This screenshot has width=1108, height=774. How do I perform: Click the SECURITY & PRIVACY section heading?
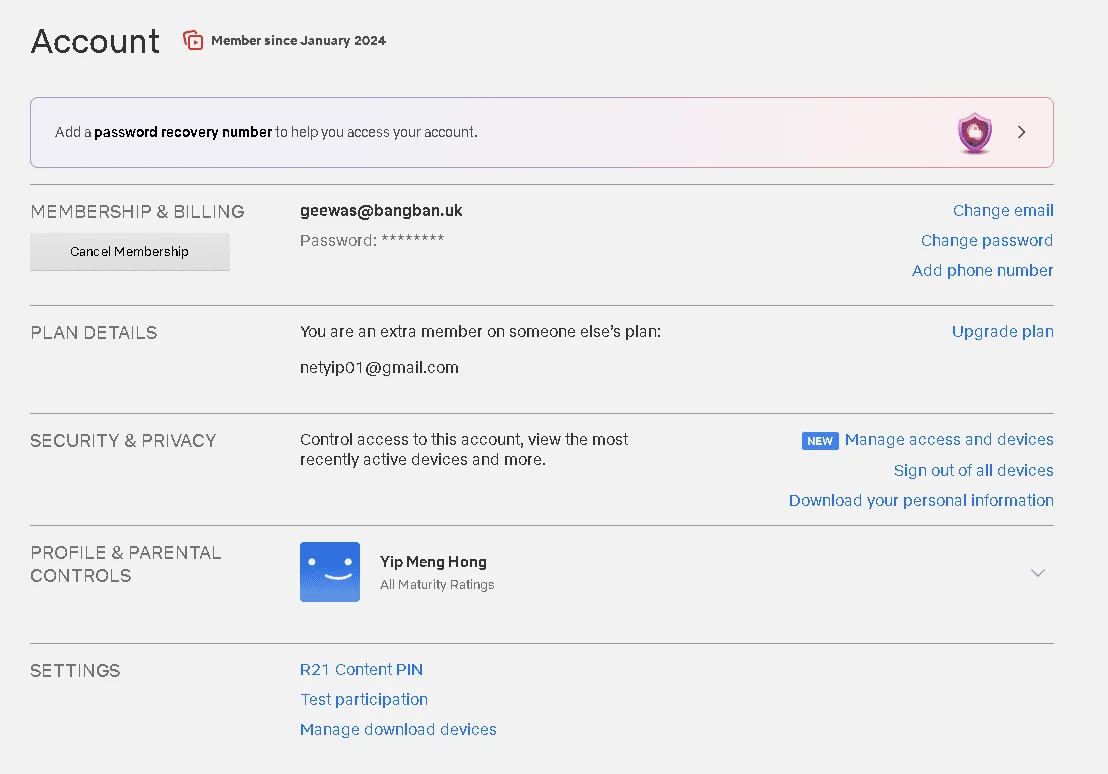pyautogui.click(x=123, y=441)
